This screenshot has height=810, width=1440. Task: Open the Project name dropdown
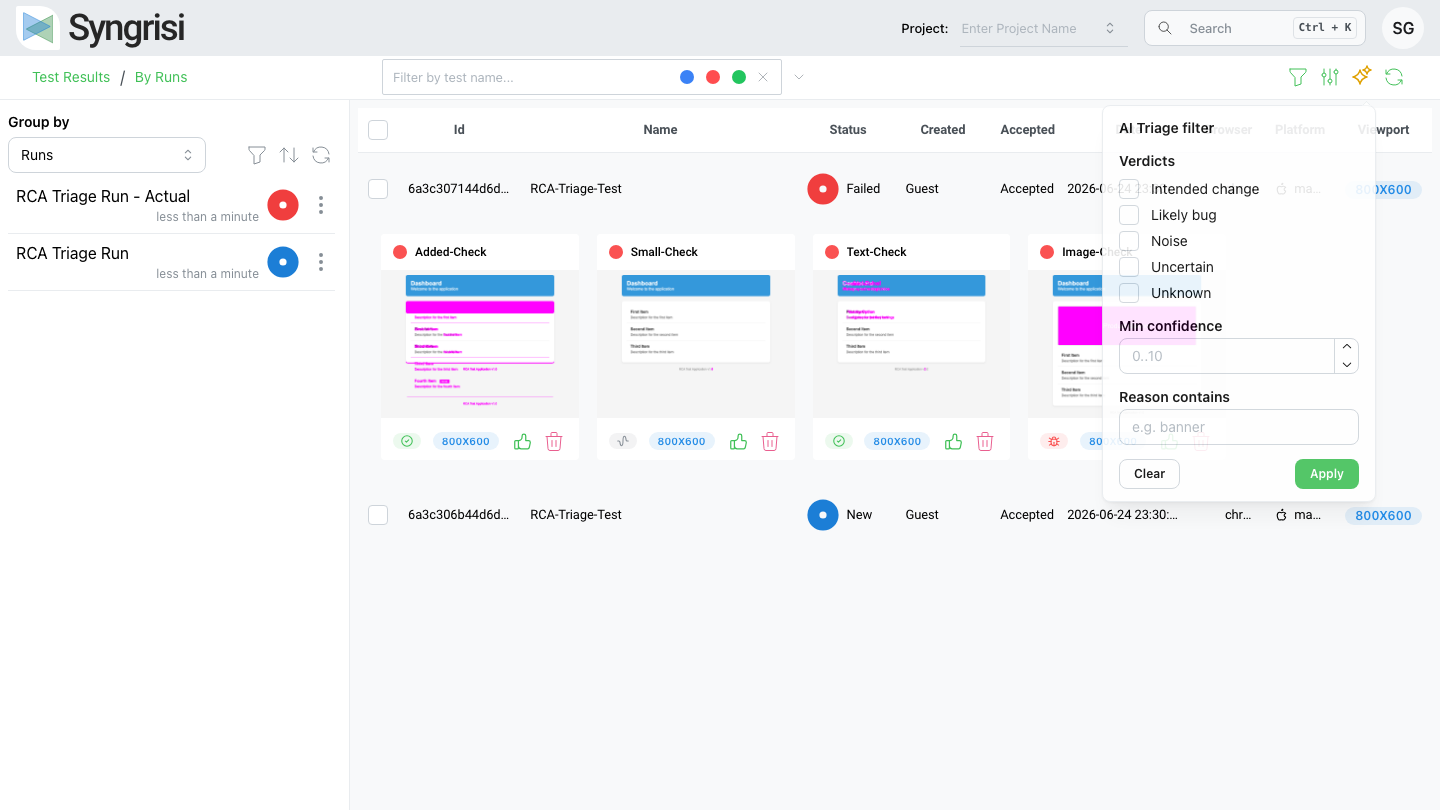(1043, 28)
